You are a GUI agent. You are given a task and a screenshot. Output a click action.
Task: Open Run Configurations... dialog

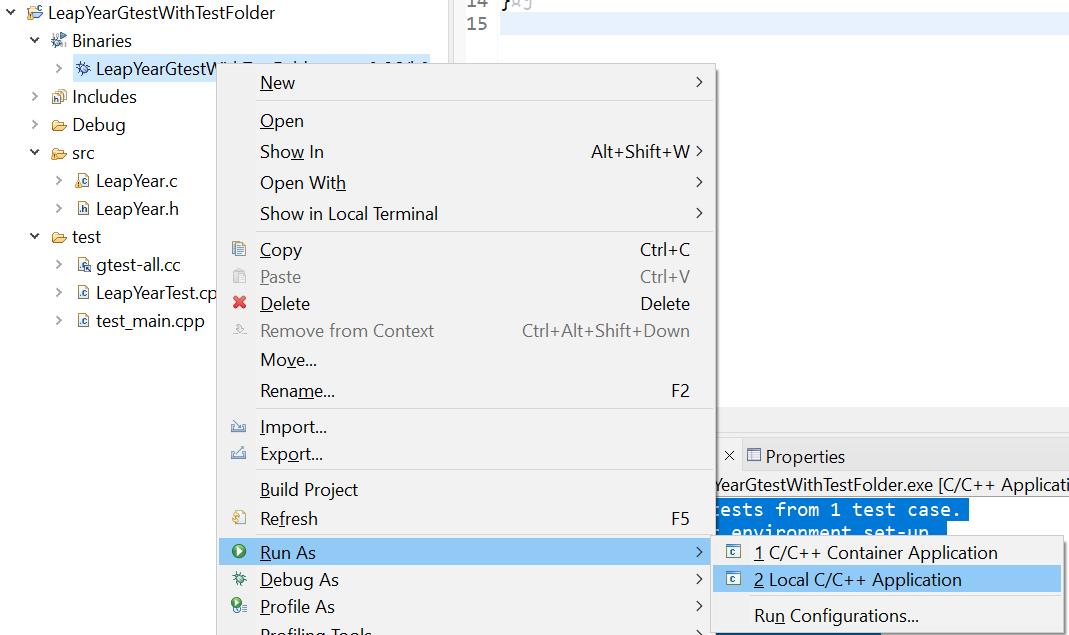pos(887,616)
